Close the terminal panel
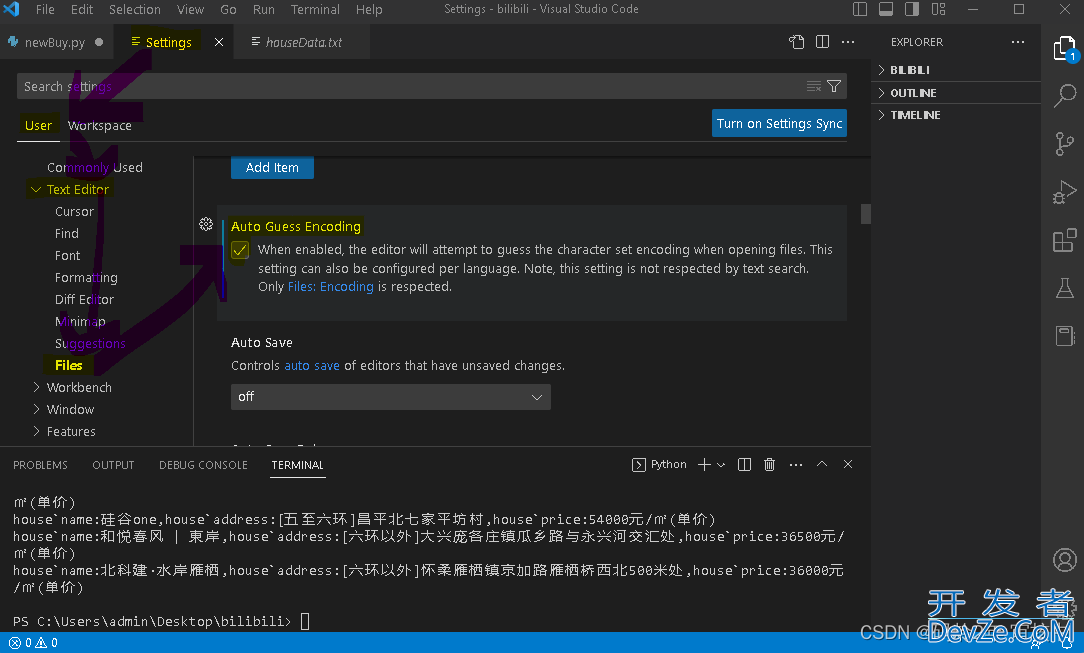Image resolution: width=1084 pixels, height=653 pixels. click(x=848, y=464)
